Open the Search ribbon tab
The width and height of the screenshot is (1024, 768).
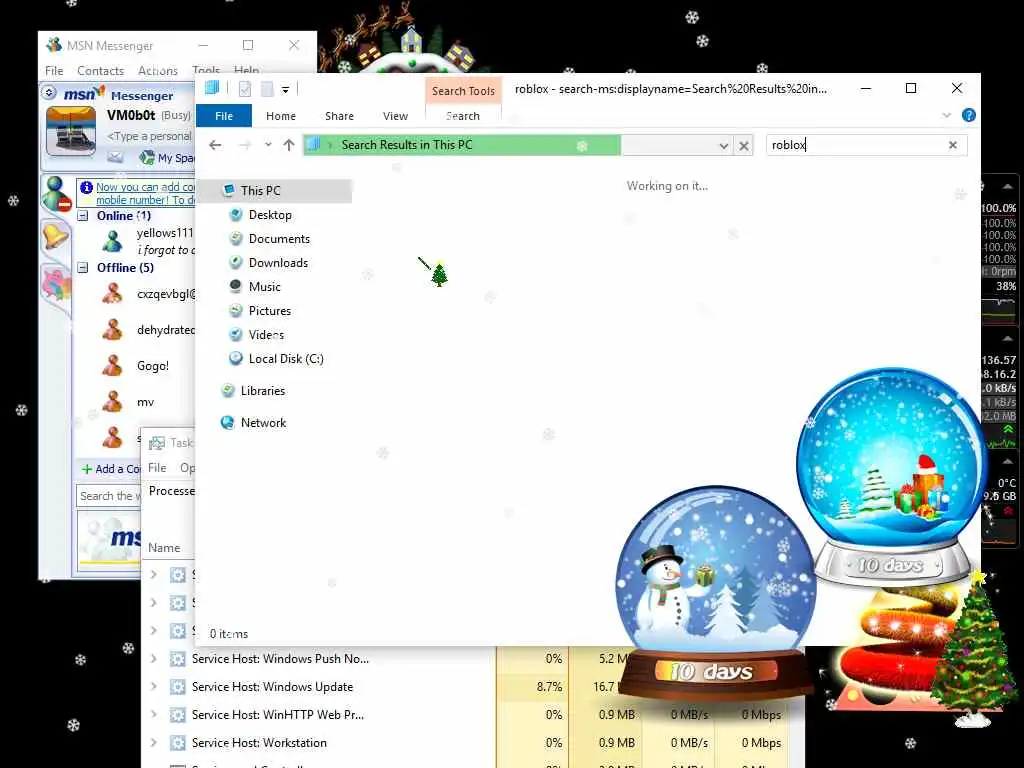tap(463, 116)
